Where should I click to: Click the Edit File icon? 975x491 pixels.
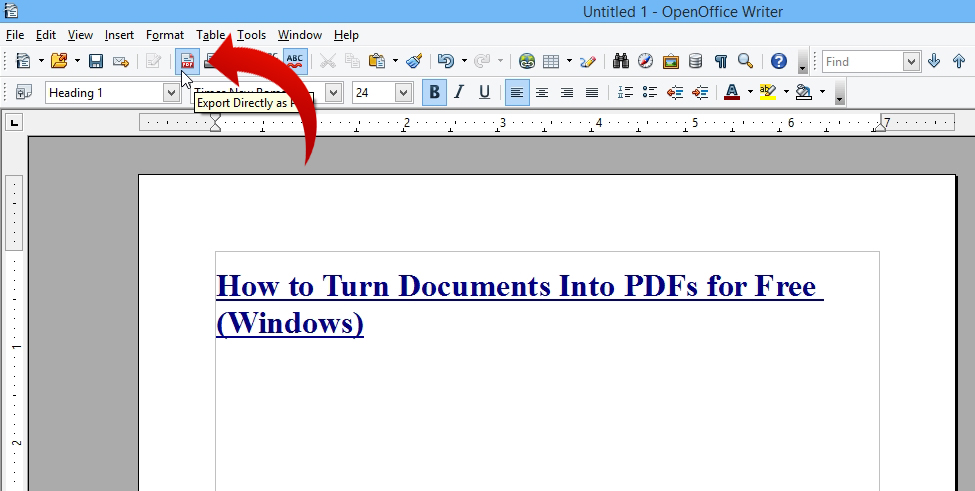tap(153, 61)
